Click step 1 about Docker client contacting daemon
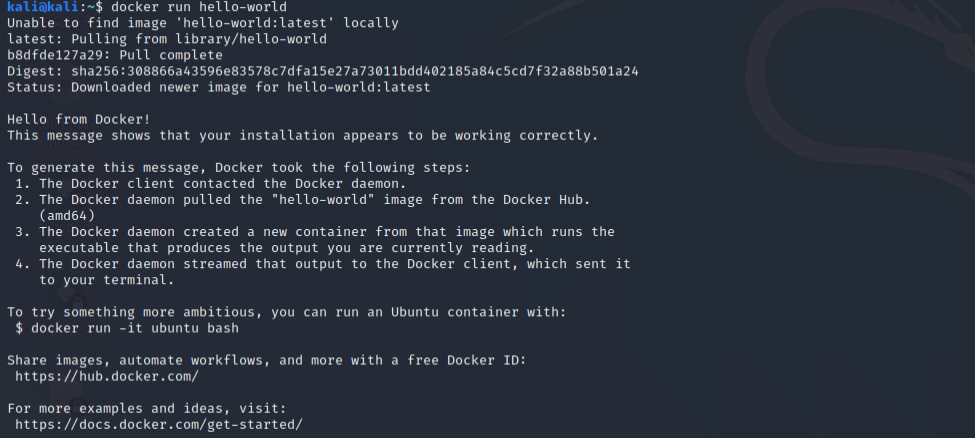This screenshot has height=438, width=975. coord(211,184)
